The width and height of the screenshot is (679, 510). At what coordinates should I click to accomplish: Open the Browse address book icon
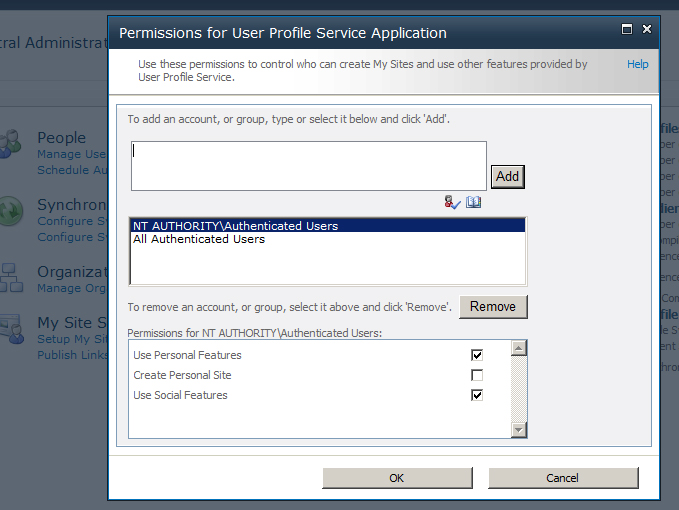point(474,202)
